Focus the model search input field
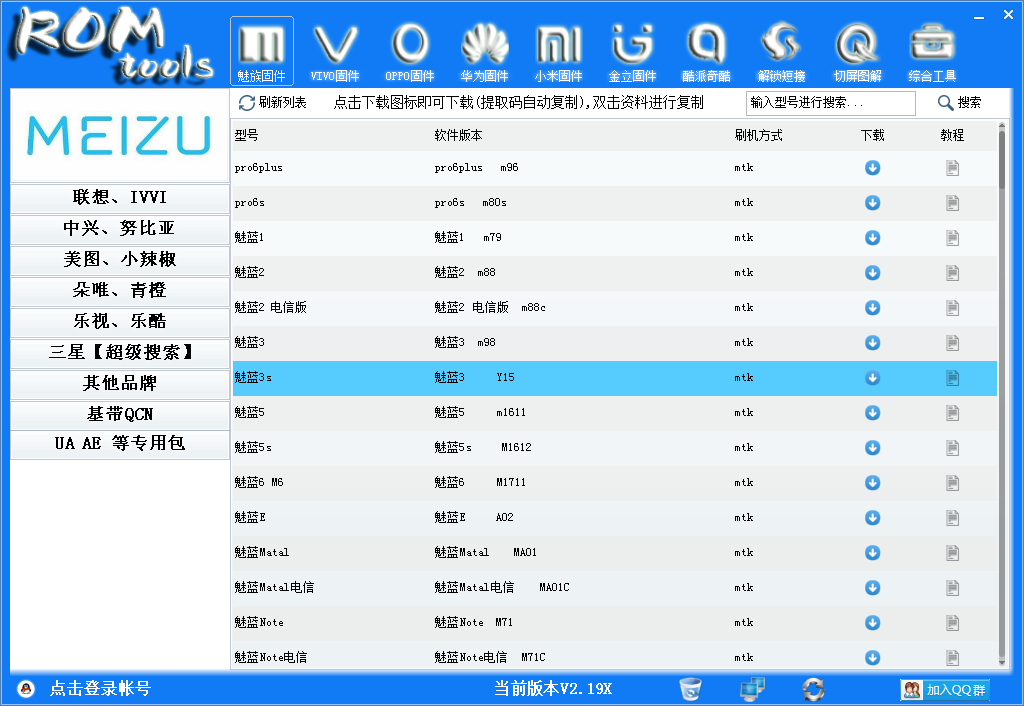This screenshot has width=1024, height=706. 830,103
